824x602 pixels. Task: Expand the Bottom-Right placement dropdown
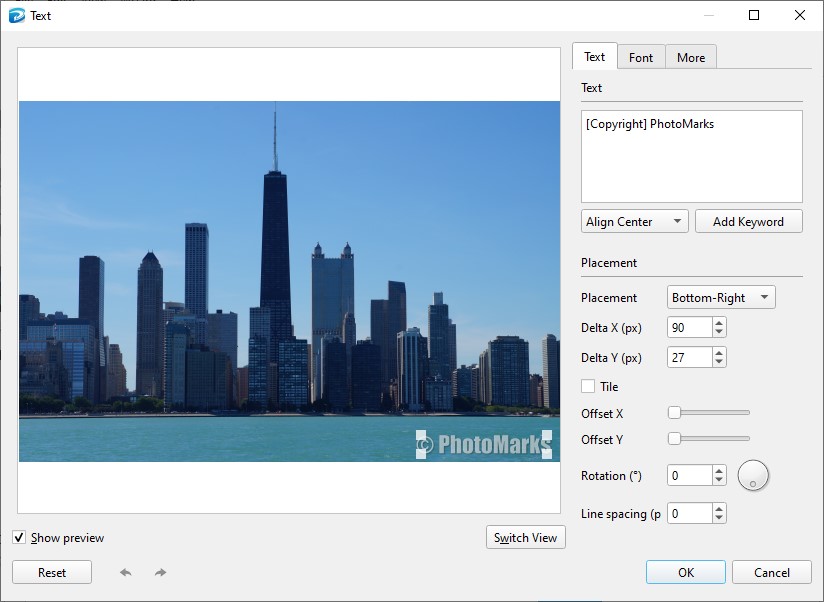click(721, 298)
